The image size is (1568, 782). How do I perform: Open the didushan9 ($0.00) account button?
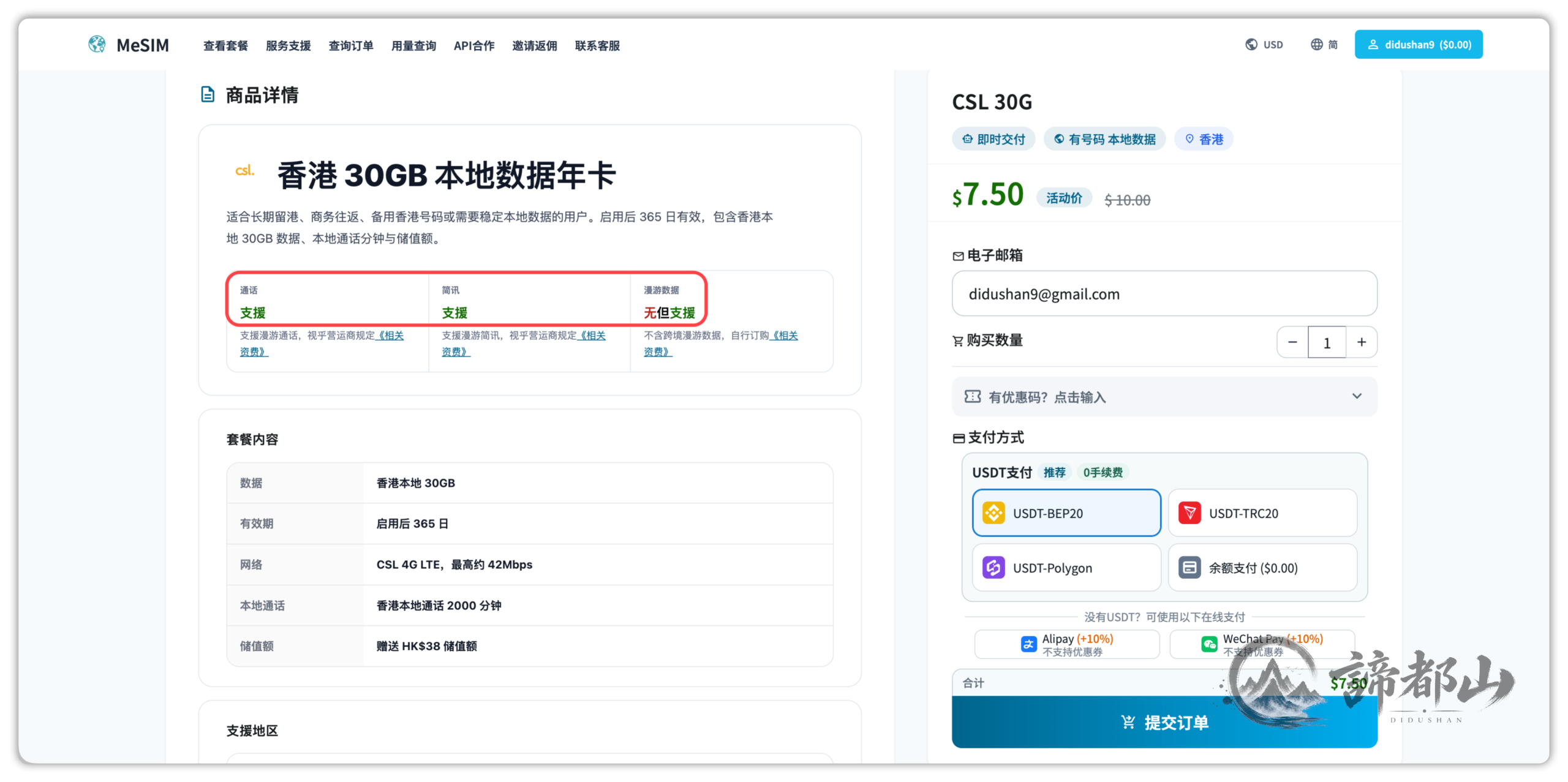pyautogui.click(x=1419, y=44)
